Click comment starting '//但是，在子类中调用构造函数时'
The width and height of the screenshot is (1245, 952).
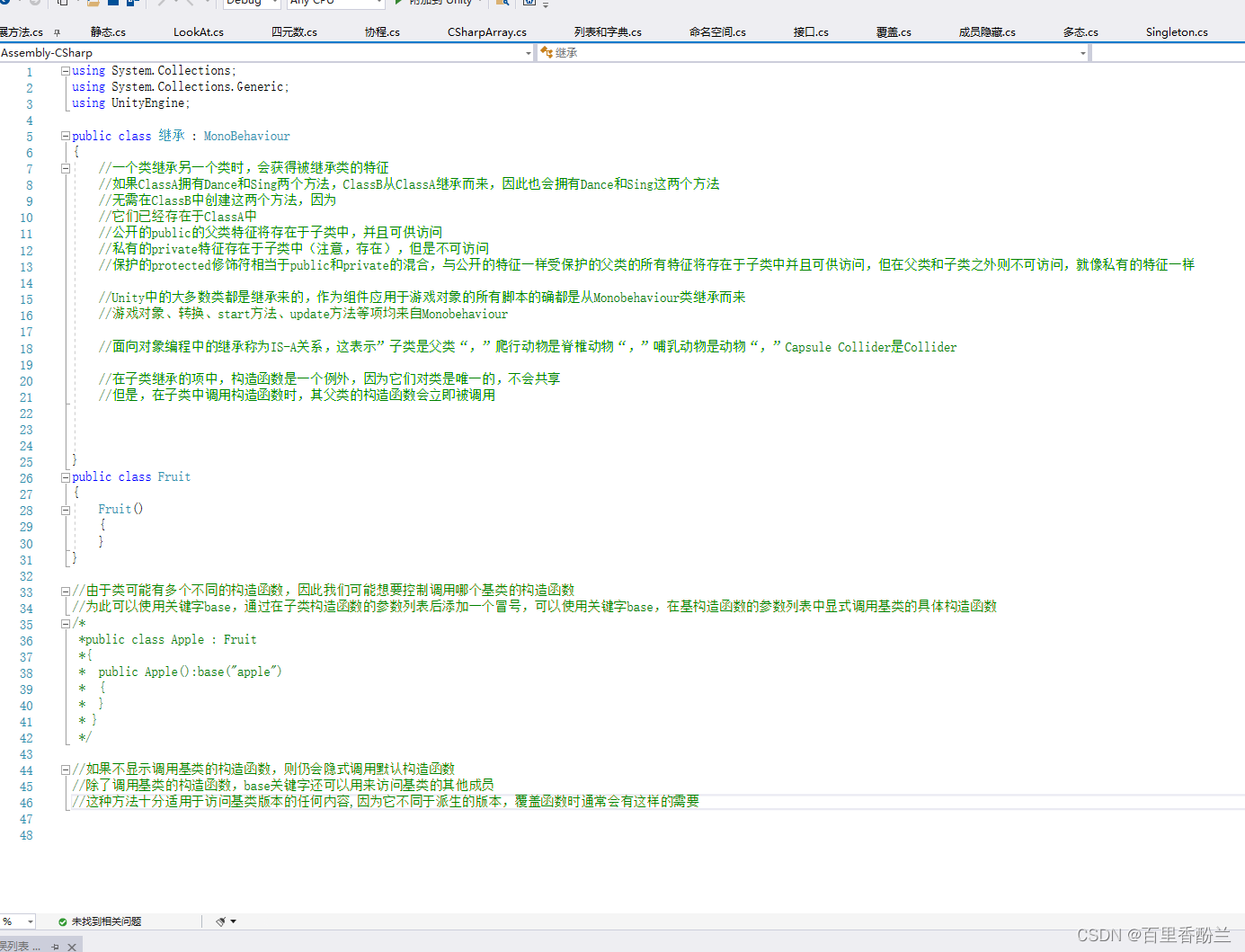click(297, 396)
